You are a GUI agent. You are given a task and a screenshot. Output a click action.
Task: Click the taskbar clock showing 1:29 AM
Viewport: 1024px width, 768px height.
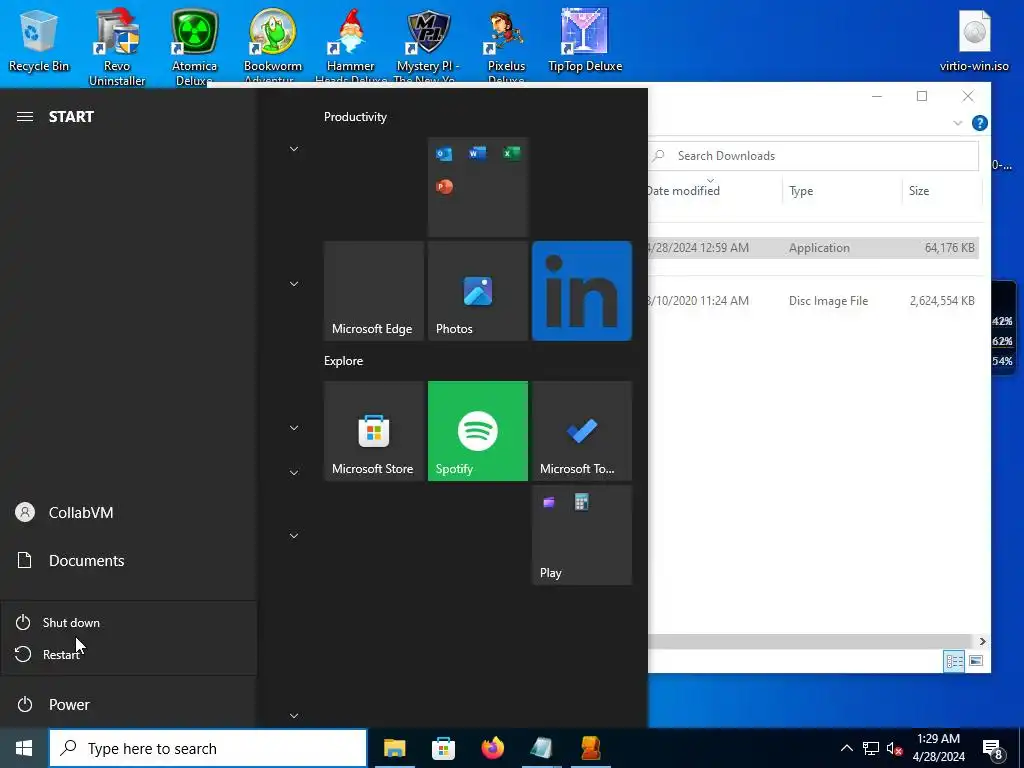[938, 748]
